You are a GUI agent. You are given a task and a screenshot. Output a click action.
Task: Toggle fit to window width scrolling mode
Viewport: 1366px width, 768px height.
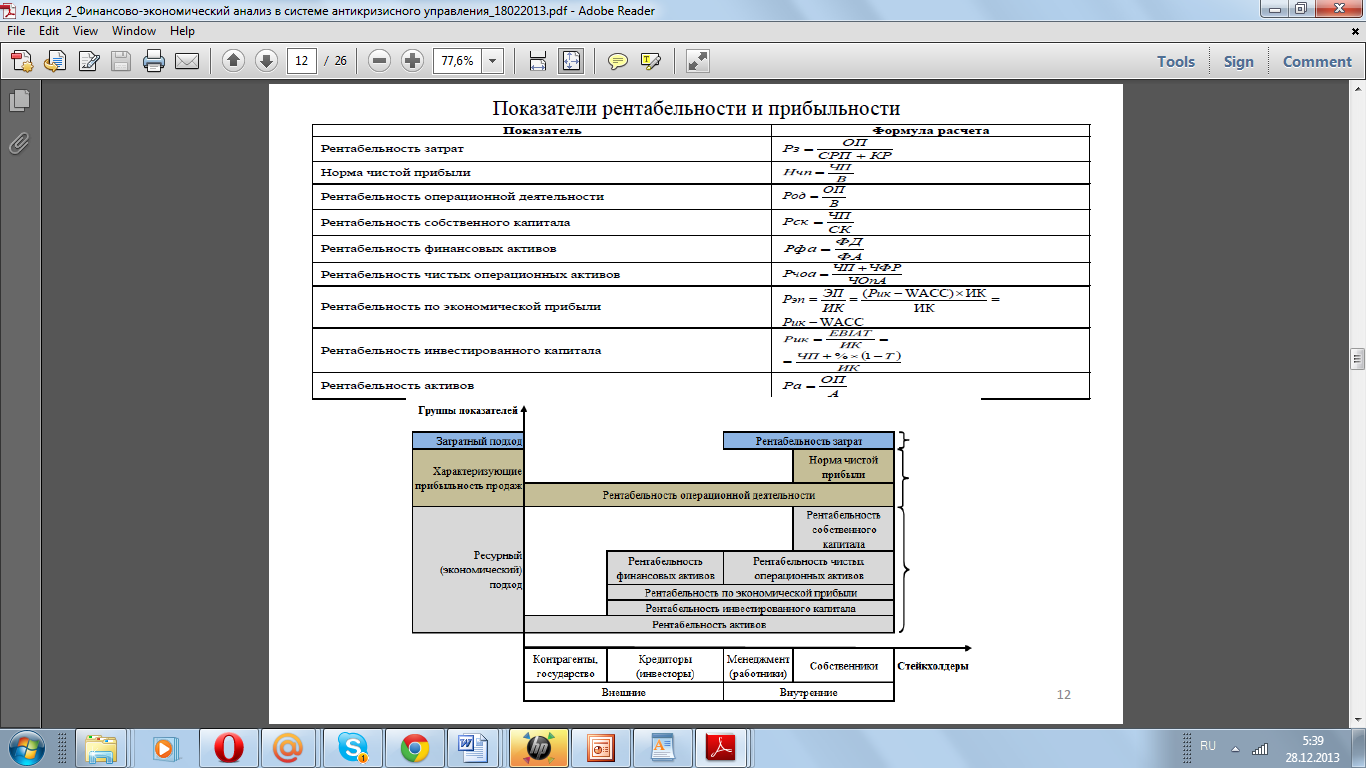tap(538, 61)
